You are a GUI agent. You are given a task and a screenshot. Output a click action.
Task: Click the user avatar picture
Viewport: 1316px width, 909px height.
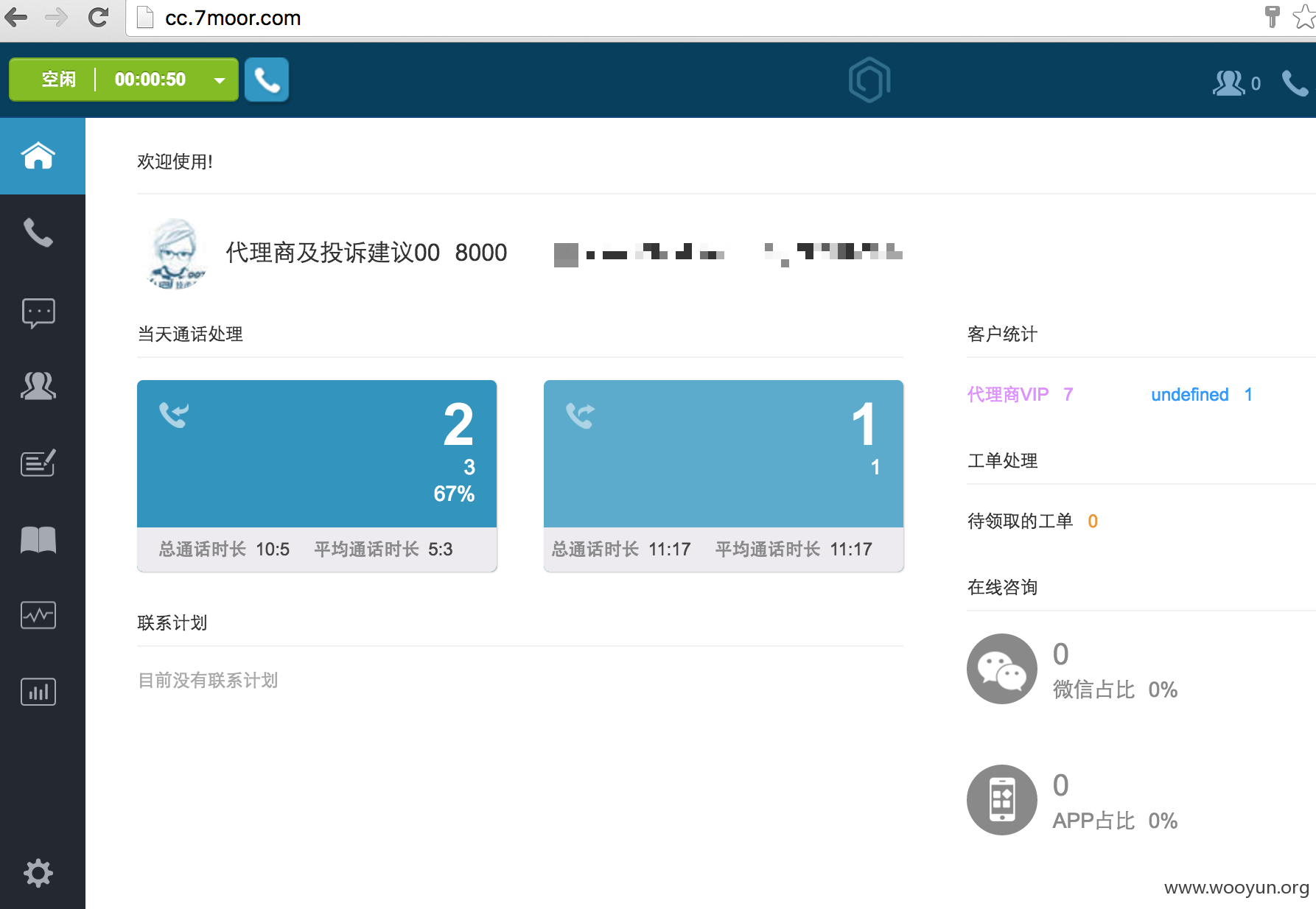pyautogui.click(x=175, y=253)
